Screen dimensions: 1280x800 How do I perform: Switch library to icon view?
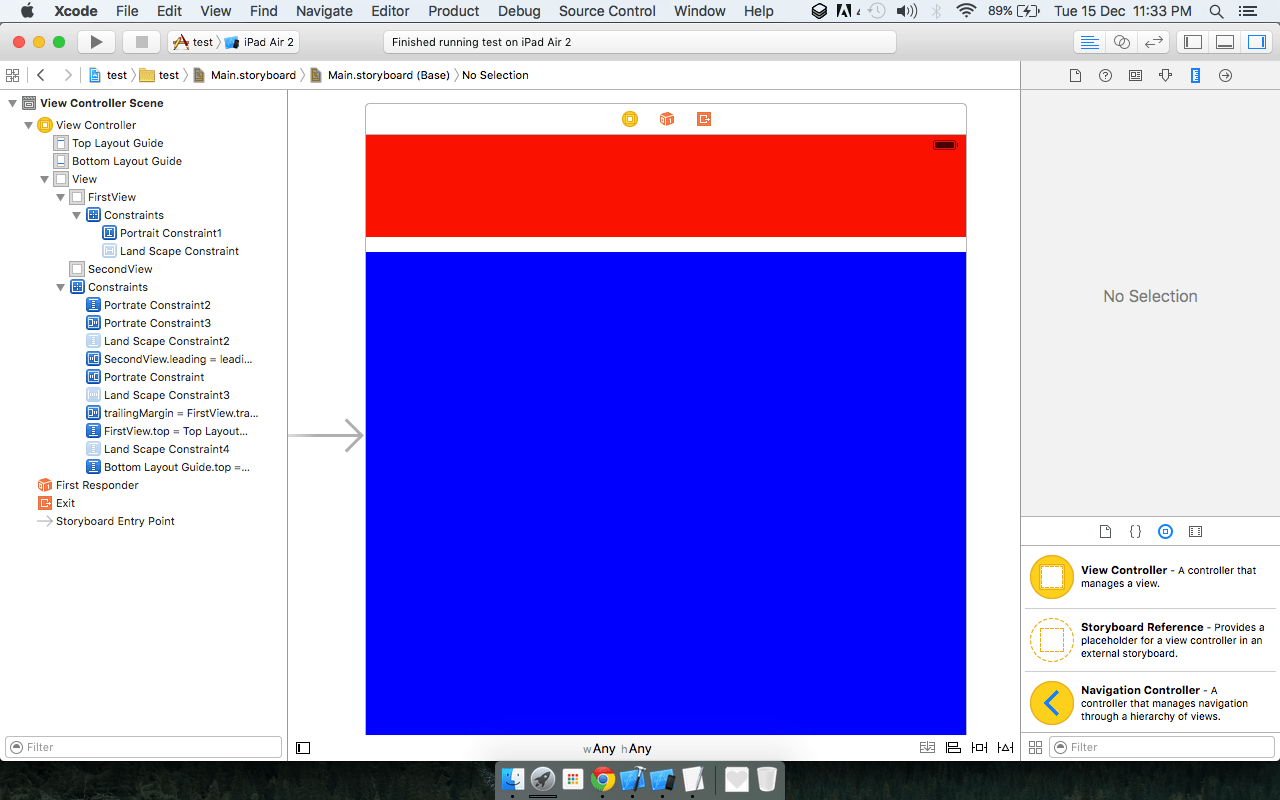click(1035, 747)
